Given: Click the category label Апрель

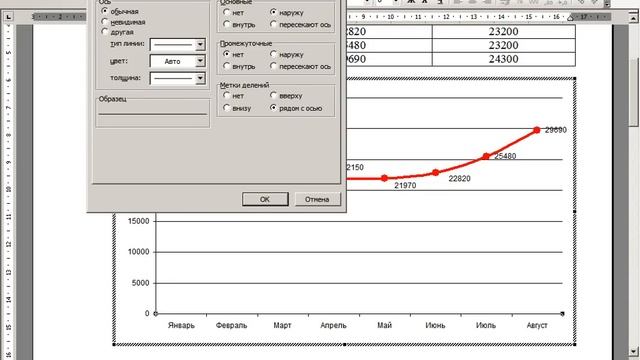Looking at the screenshot, I should pos(333,325).
